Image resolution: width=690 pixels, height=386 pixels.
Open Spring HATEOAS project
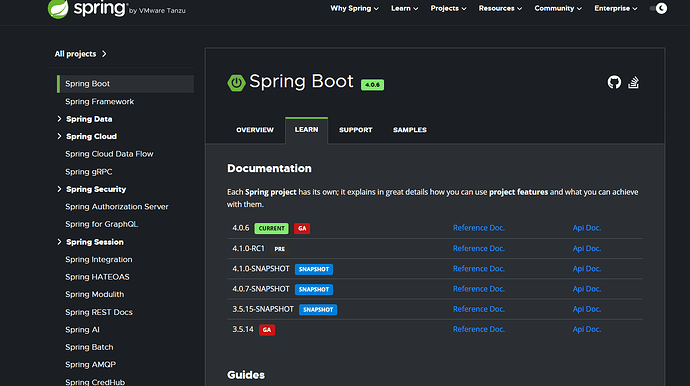tap(97, 277)
